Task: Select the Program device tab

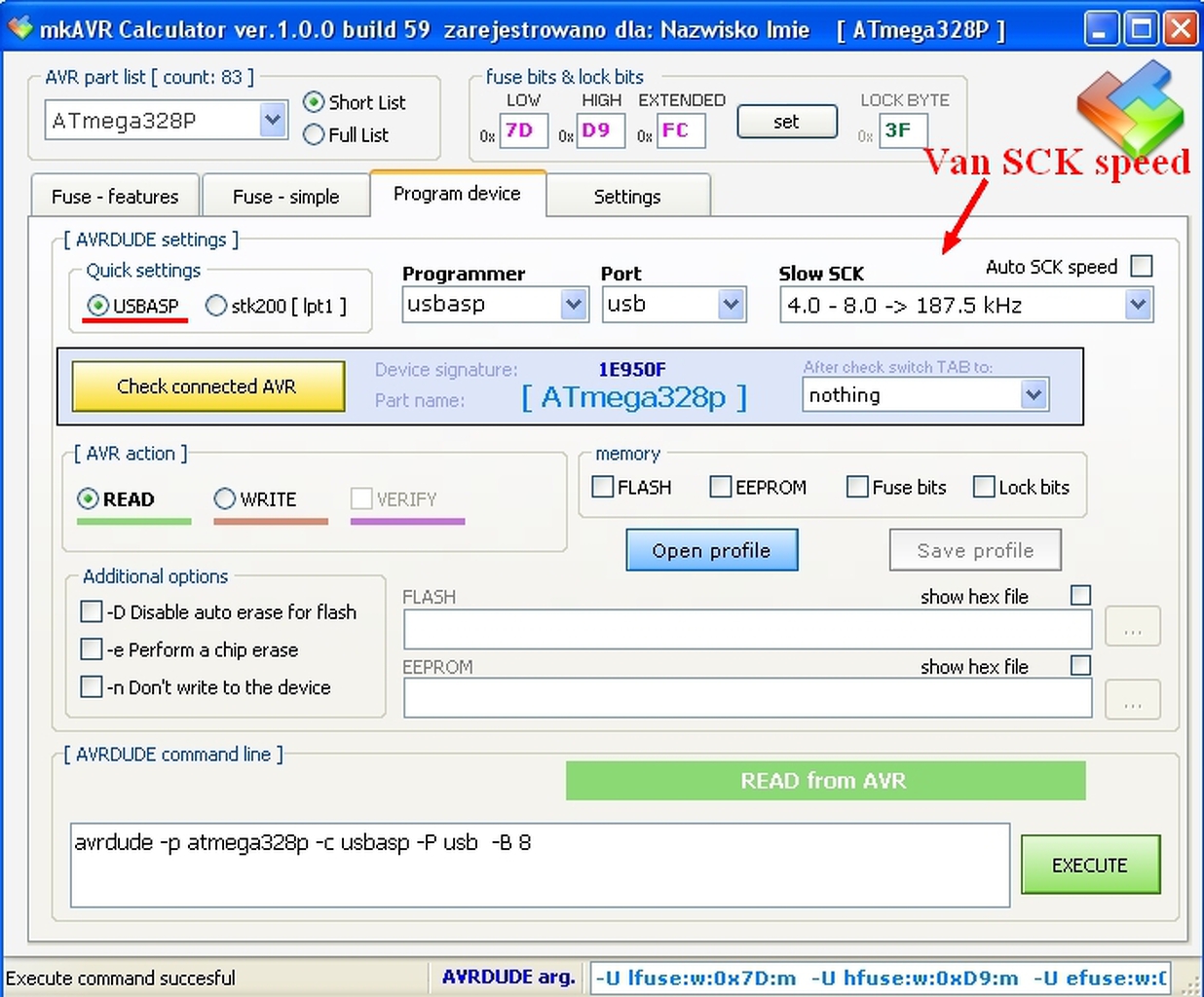Action: coord(457,194)
